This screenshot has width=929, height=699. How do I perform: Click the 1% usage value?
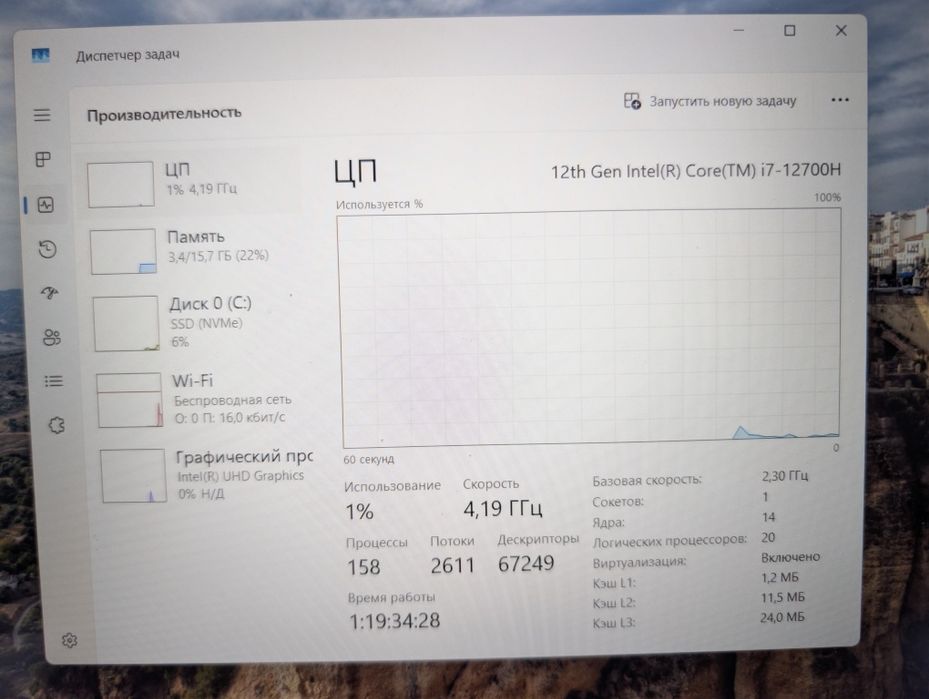coord(360,511)
